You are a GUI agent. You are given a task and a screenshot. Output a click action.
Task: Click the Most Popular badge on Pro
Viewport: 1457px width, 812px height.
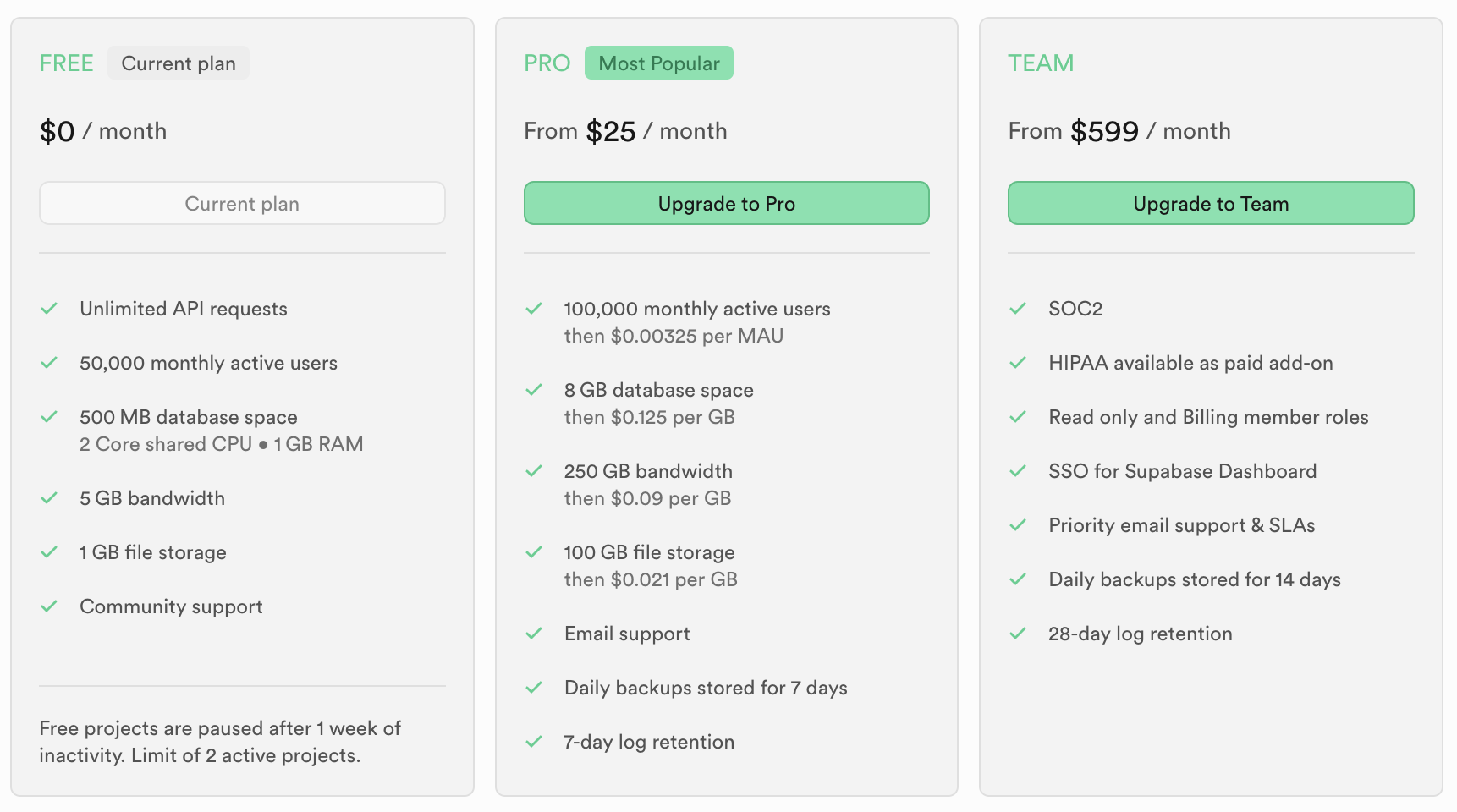click(658, 63)
